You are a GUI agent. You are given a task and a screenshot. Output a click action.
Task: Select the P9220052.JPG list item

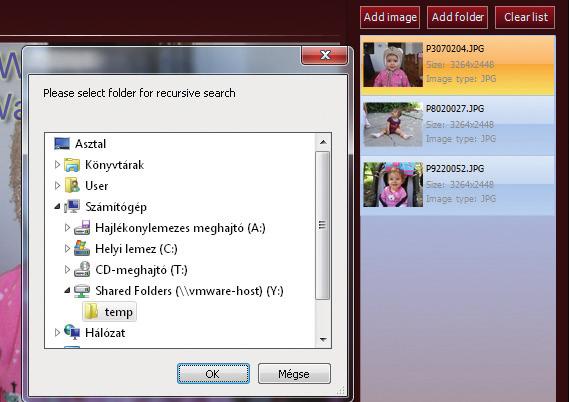point(458,185)
